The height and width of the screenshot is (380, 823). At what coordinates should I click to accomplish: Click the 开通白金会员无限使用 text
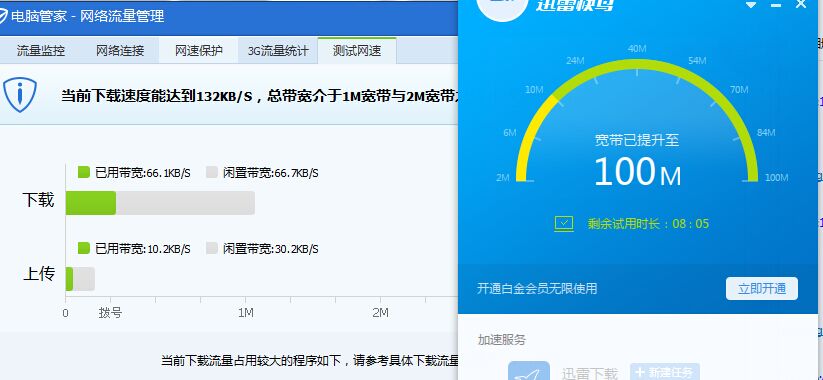(x=537, y=288)
